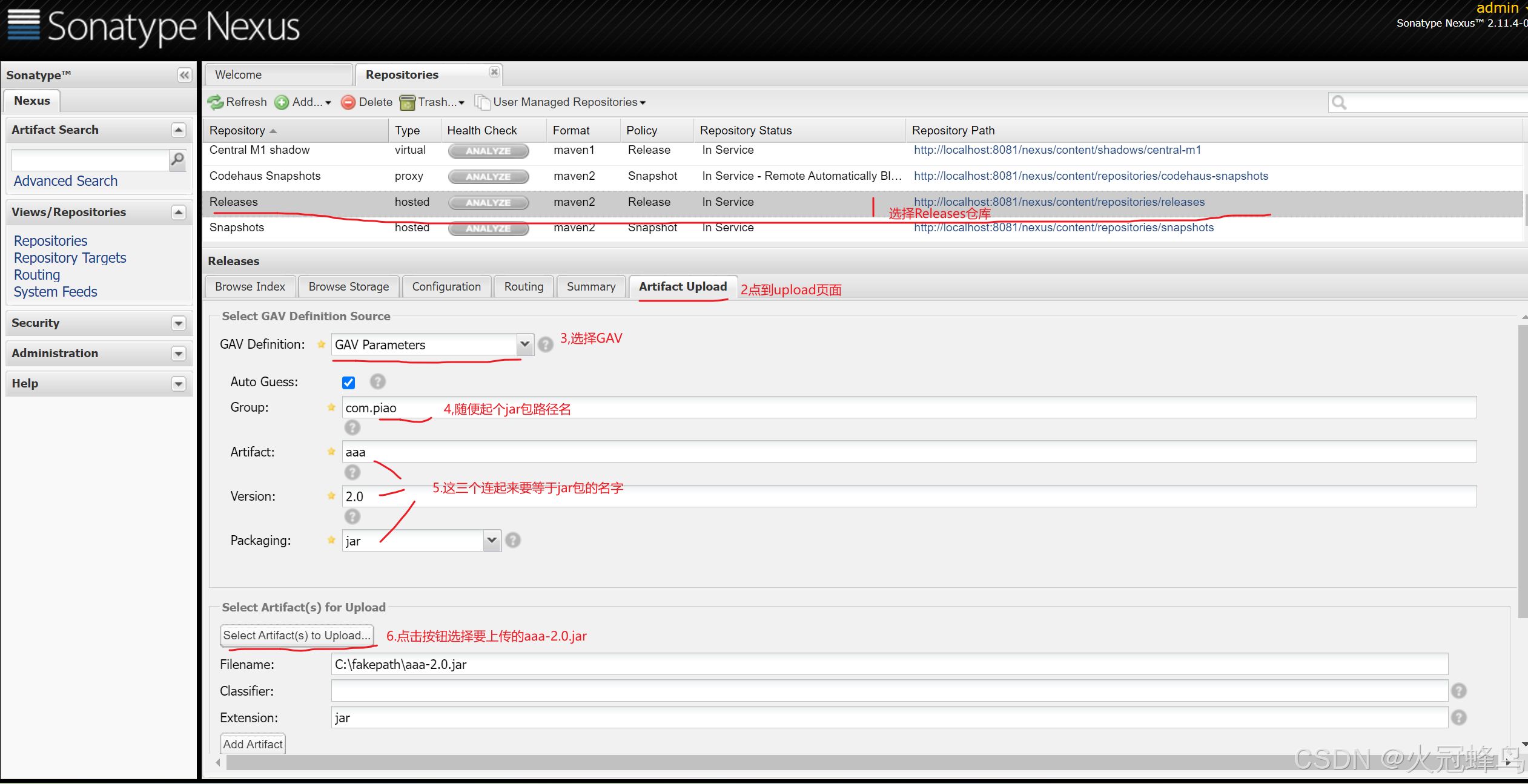This screenshot has width=1528, height=784.
Task: Sort by the Repository column header
Action: pos(296,130)
